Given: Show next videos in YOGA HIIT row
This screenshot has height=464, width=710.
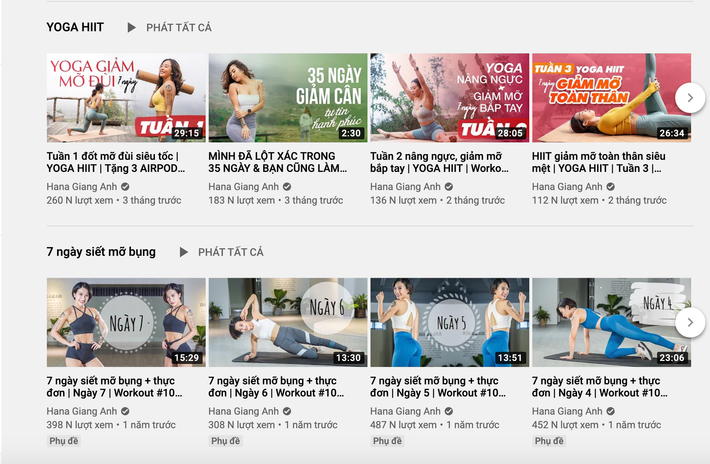Looking at the screenshot, I should click(690, 98).
